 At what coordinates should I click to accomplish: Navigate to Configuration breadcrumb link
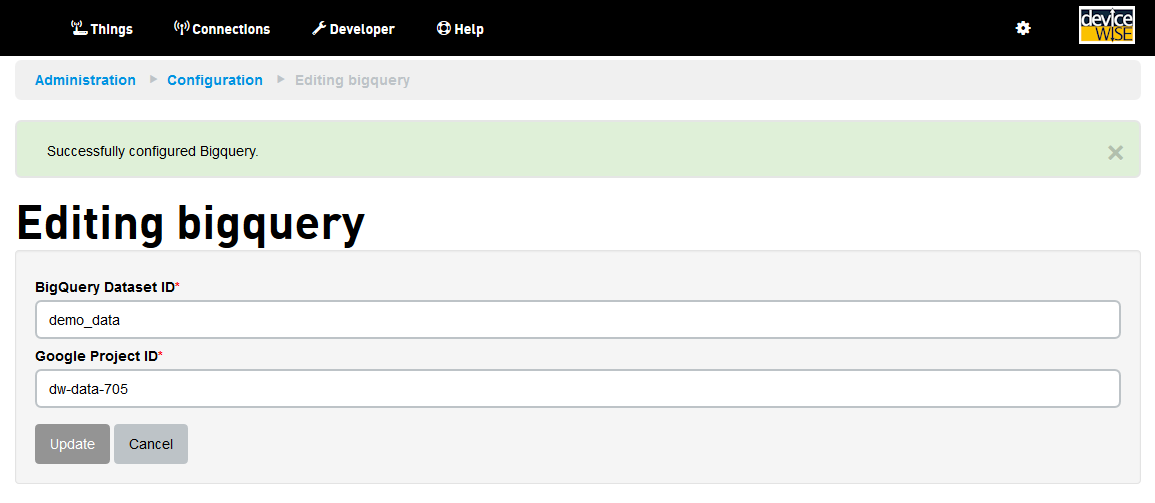pyautogui.click(x=215, y=80)
